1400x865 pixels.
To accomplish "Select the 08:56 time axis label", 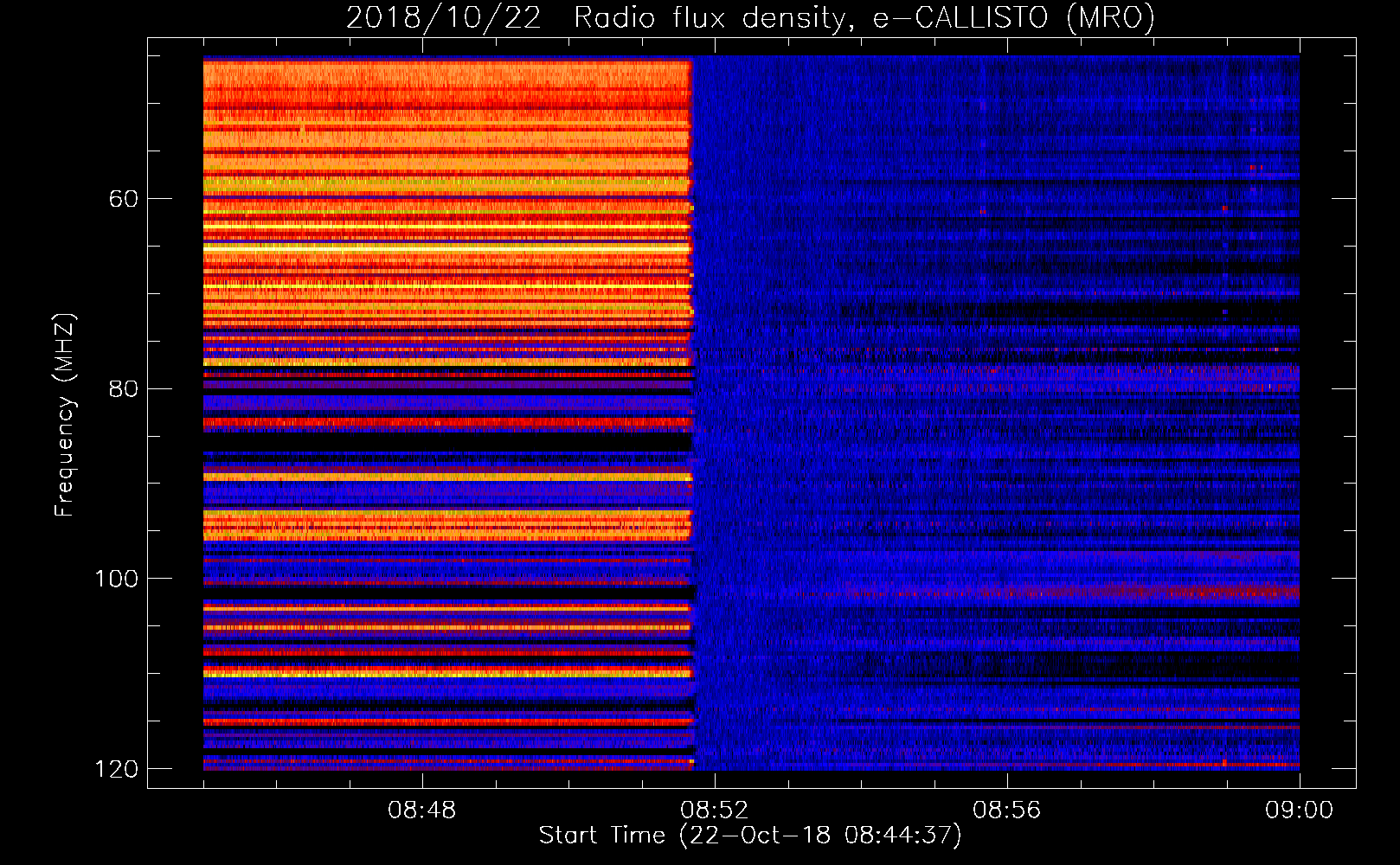I will 1006,811.
